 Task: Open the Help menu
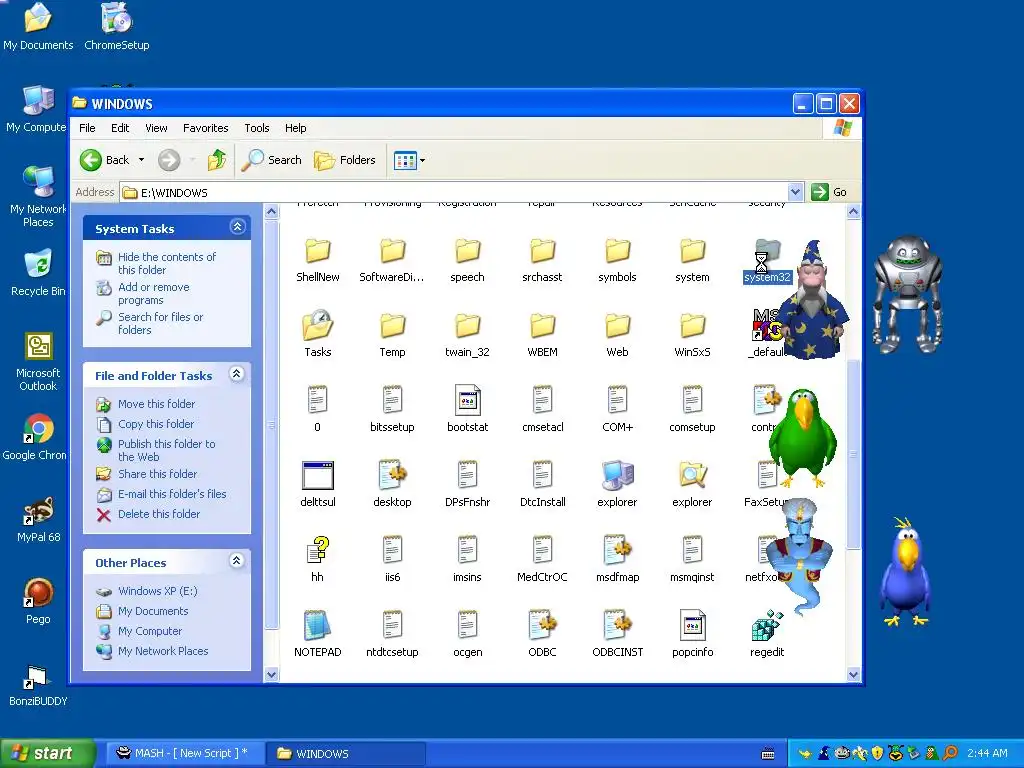click(x=295, y=128)
